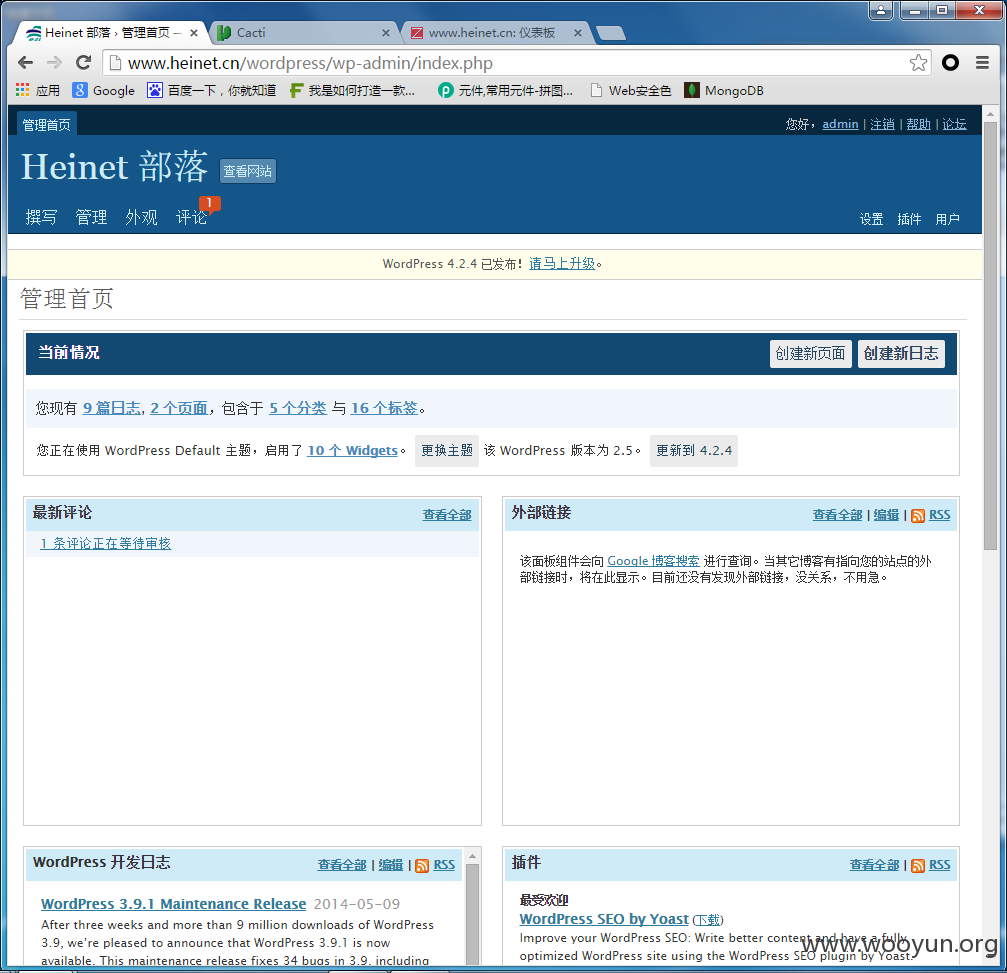Click the admin user link
Viewport: 1007px width, 973px height.
(x=840, y=124)
